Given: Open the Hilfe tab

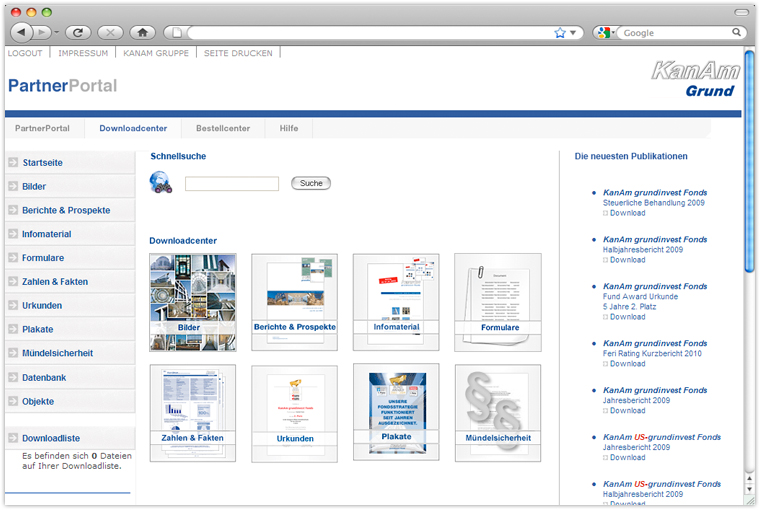Looking at the screenshot, I should tap(289, 129).
